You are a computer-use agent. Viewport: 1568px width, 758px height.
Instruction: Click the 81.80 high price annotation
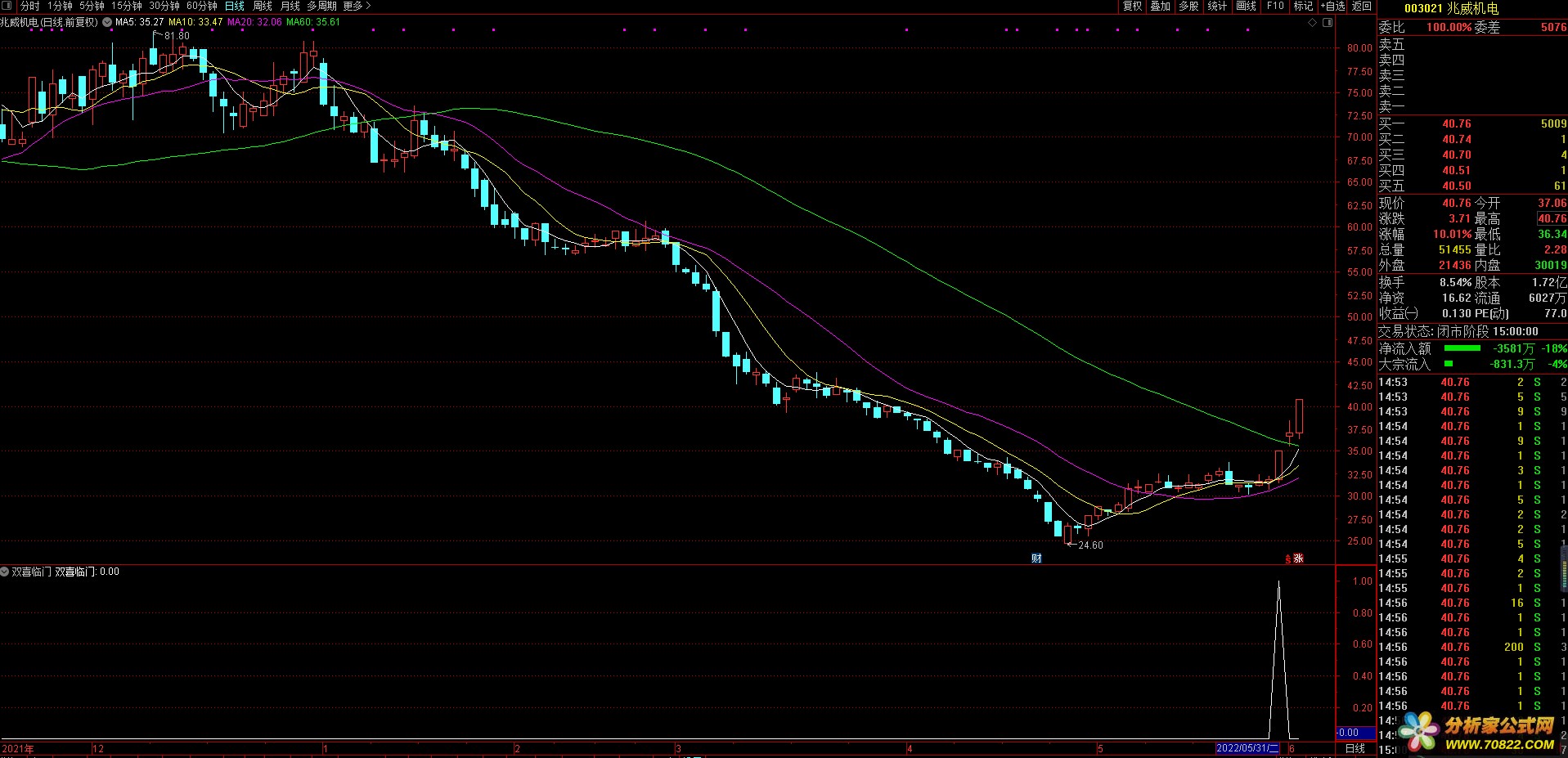click(177, 36)
